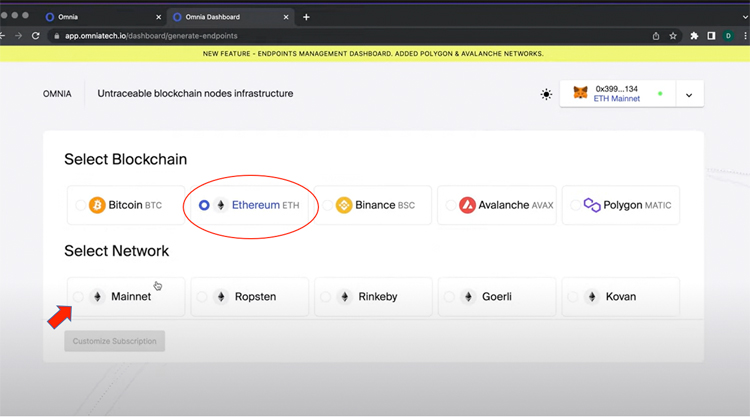Click the lock site-info icon
Screen dimensions: 750x417
[x=56, y=36]
